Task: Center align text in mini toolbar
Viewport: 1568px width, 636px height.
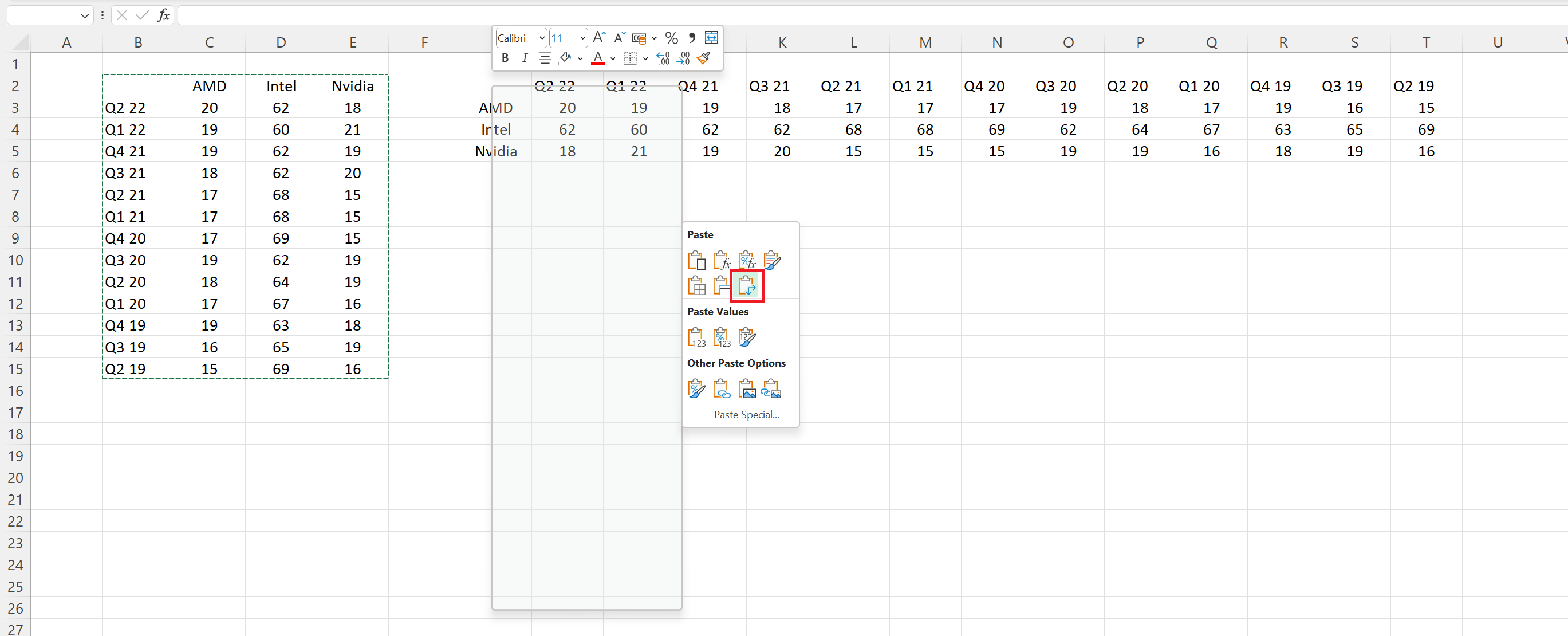Action: [545, 58]
